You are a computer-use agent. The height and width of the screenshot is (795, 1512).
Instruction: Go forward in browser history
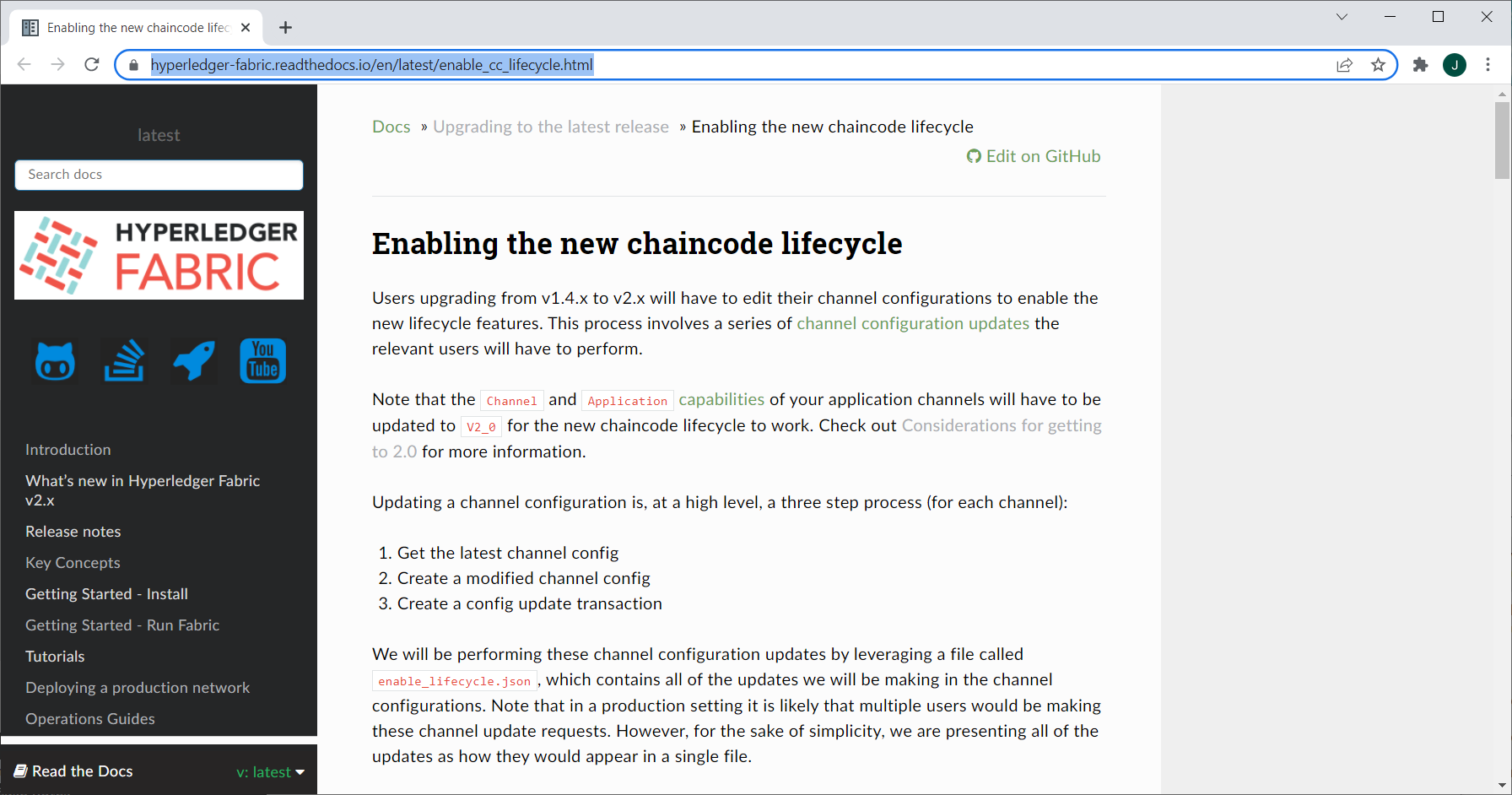[x=57, y=65]
